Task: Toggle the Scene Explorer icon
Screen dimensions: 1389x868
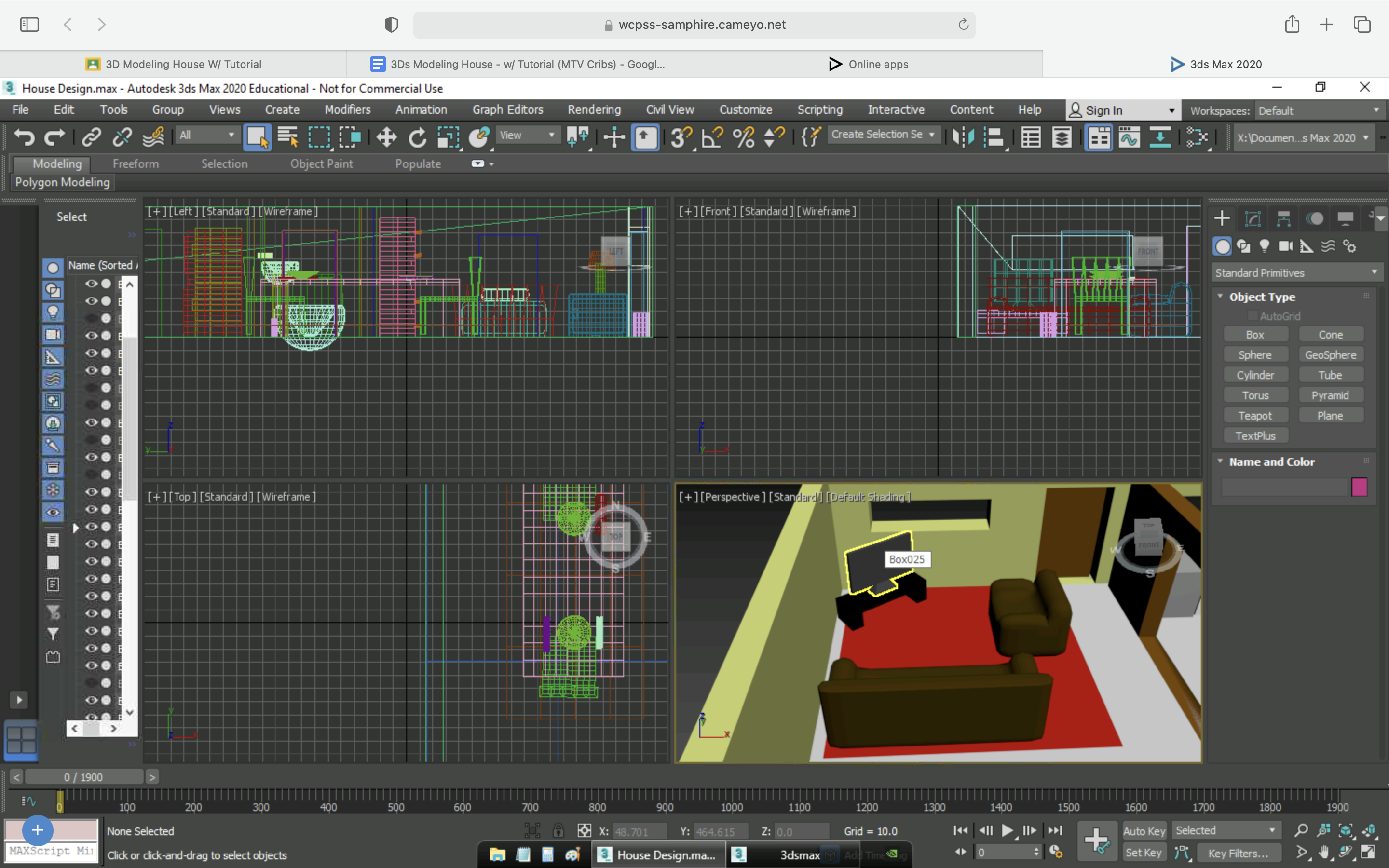Action: tap(1031, 137)
